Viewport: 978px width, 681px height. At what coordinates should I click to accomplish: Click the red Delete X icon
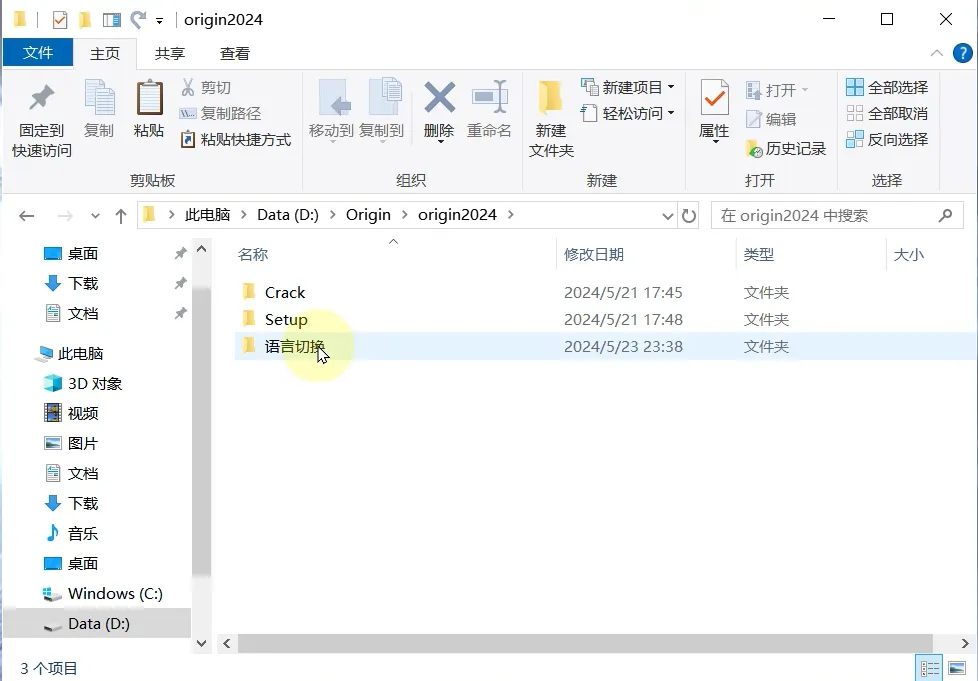439,98
